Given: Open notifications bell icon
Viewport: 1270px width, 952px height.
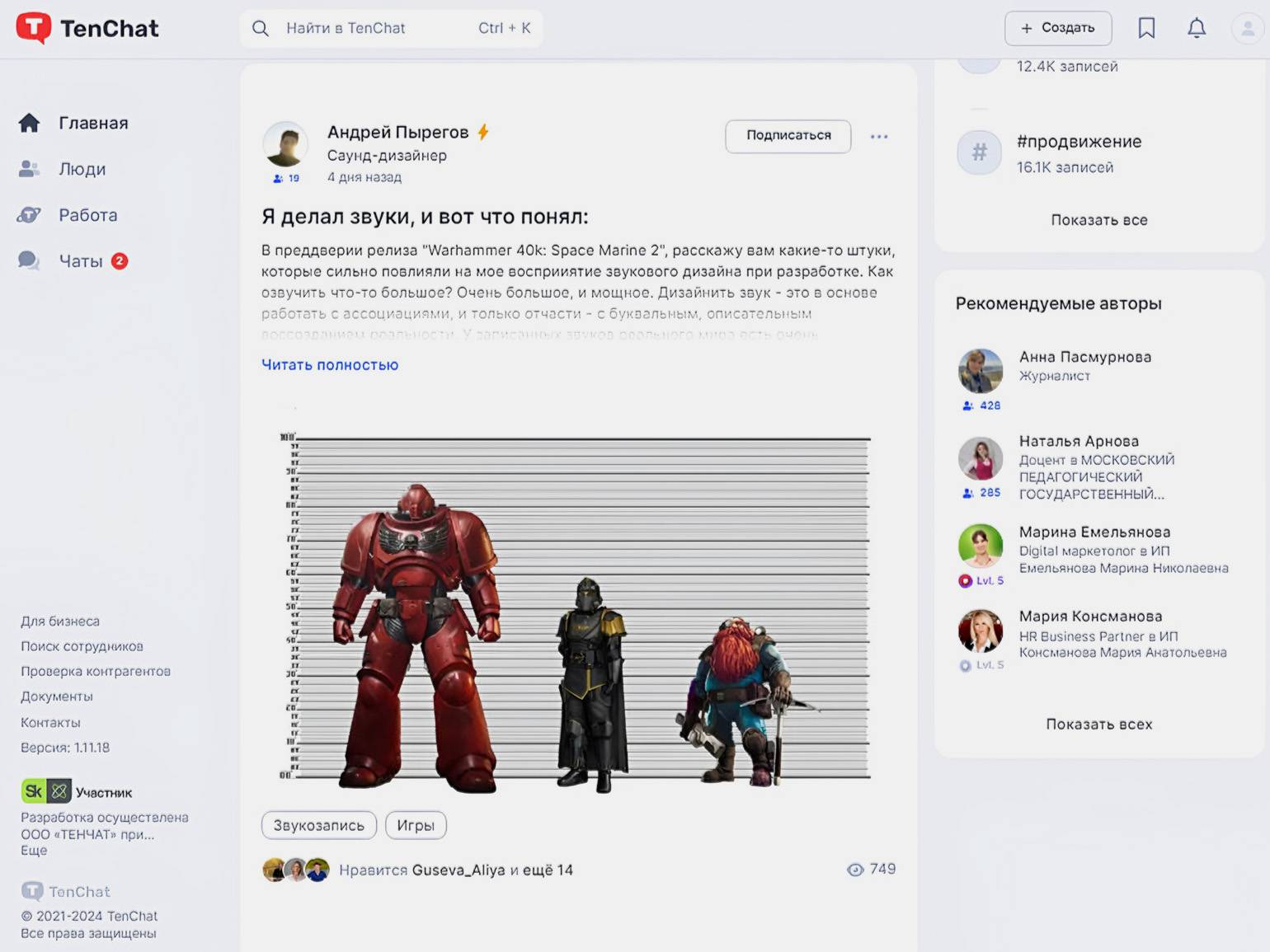Looking at the screenshot, I should [1197, 28].
